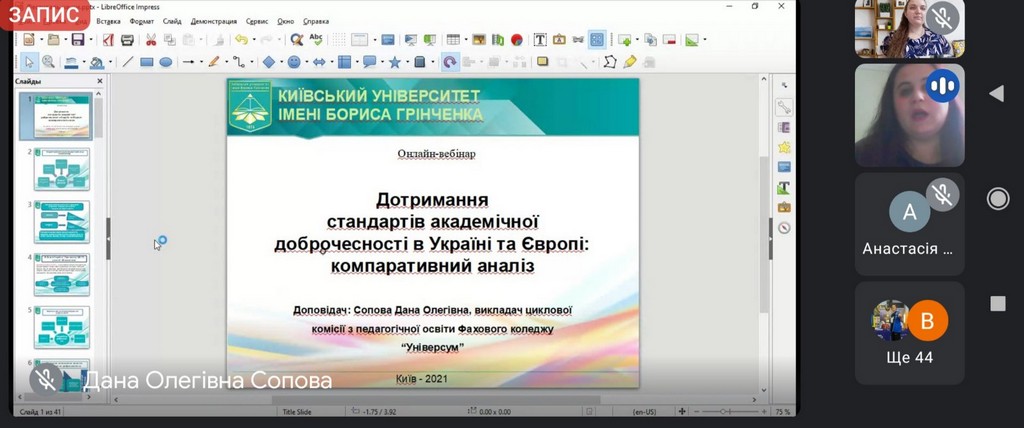Open the Save dropdown arrow
The width and height of the screenshot is (1024, 428).
[89, 40]
